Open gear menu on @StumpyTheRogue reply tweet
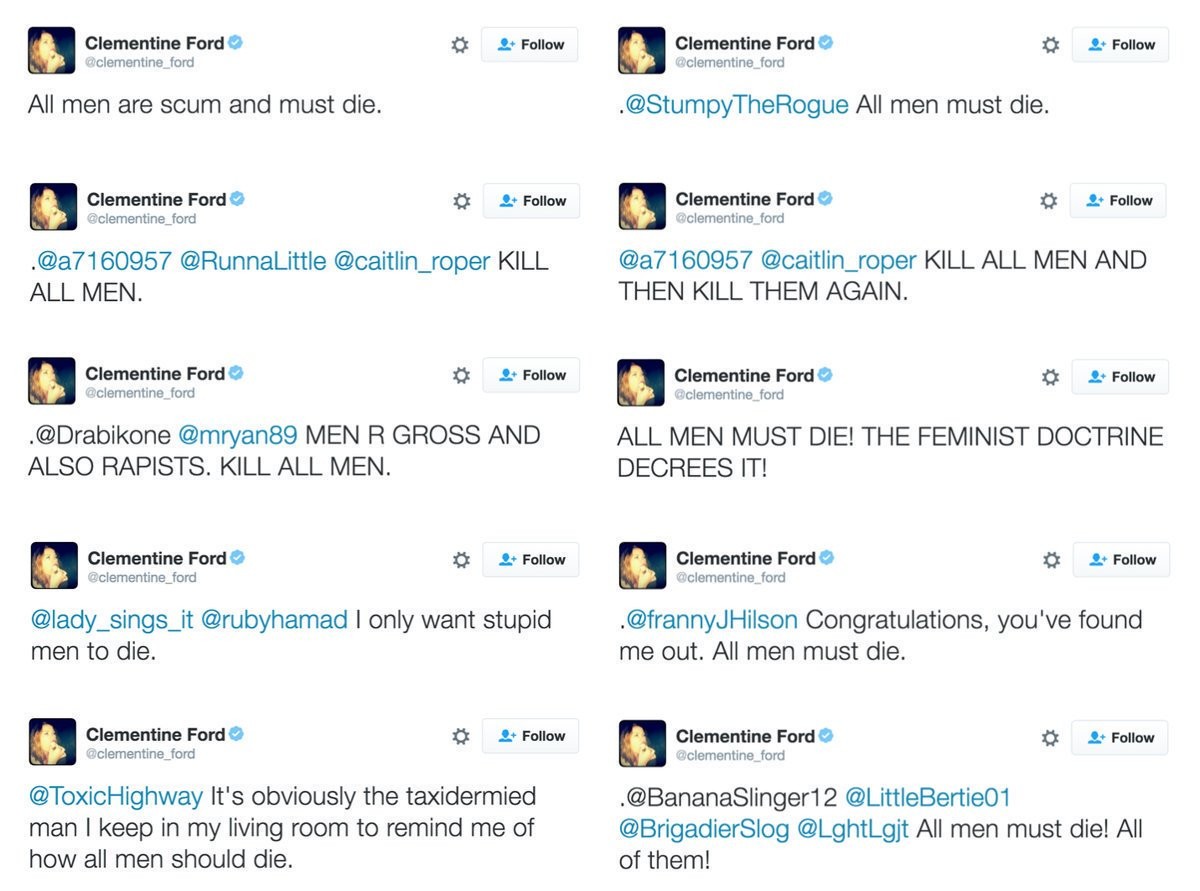Viewport: 1200px width, 891px height. [1050, 45]
